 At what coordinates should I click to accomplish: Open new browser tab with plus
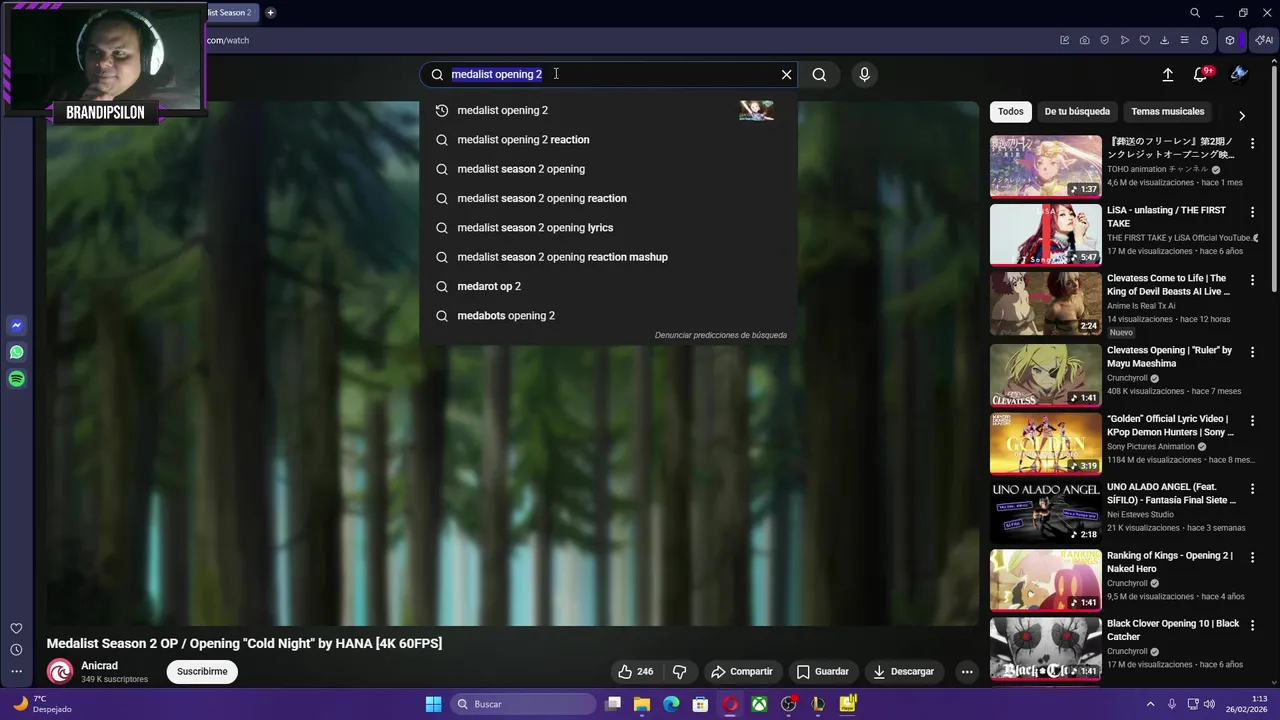[270, 13]
